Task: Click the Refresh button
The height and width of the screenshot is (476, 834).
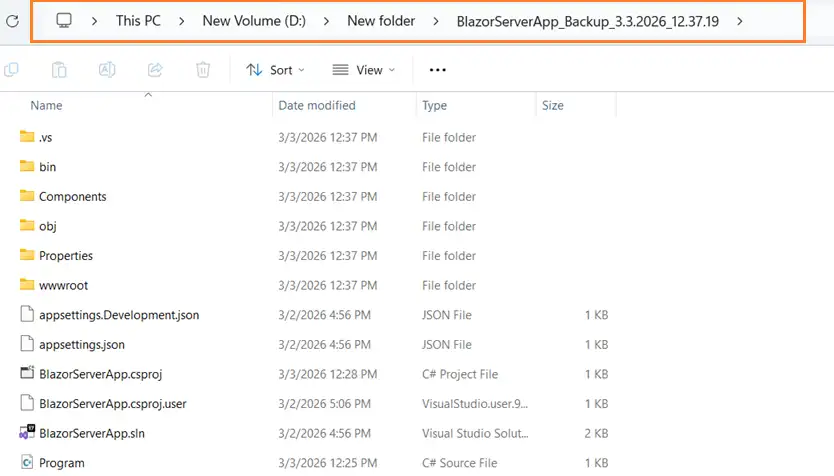Action: (x=12, y=21)
